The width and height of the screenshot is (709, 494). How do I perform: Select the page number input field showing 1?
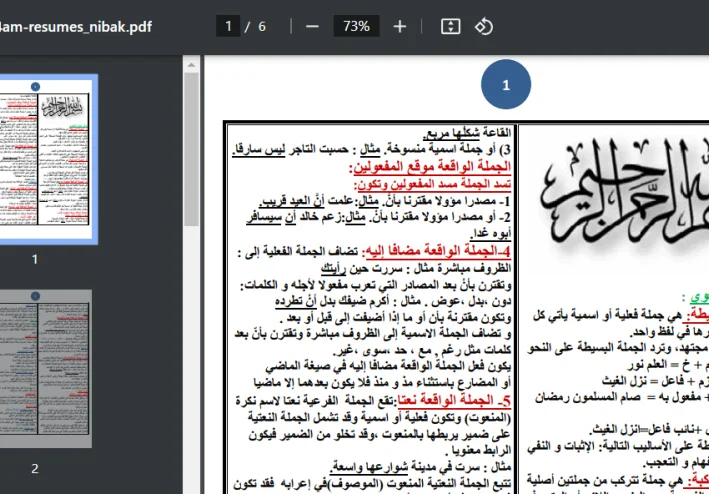[228, 26]
